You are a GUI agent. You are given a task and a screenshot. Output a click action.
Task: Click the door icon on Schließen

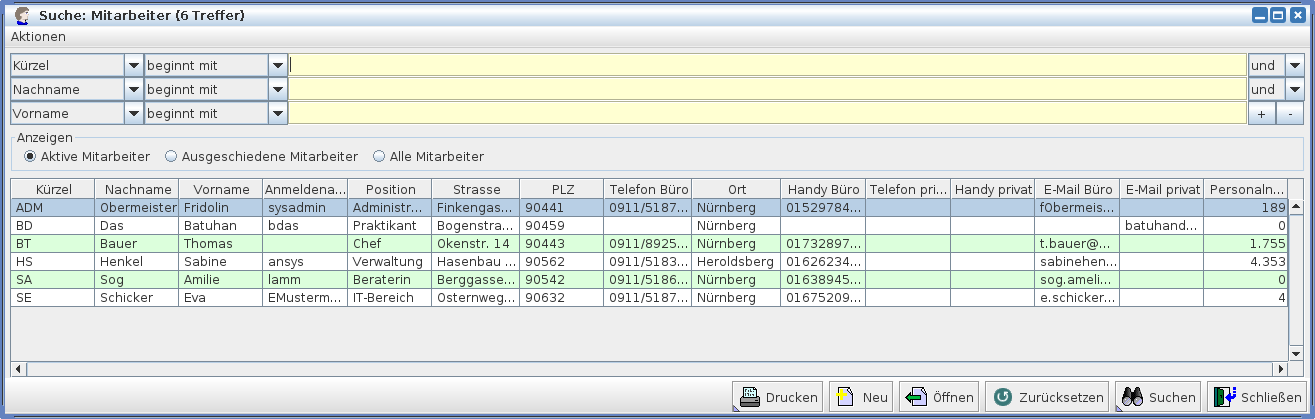(x=1224, y=397)
